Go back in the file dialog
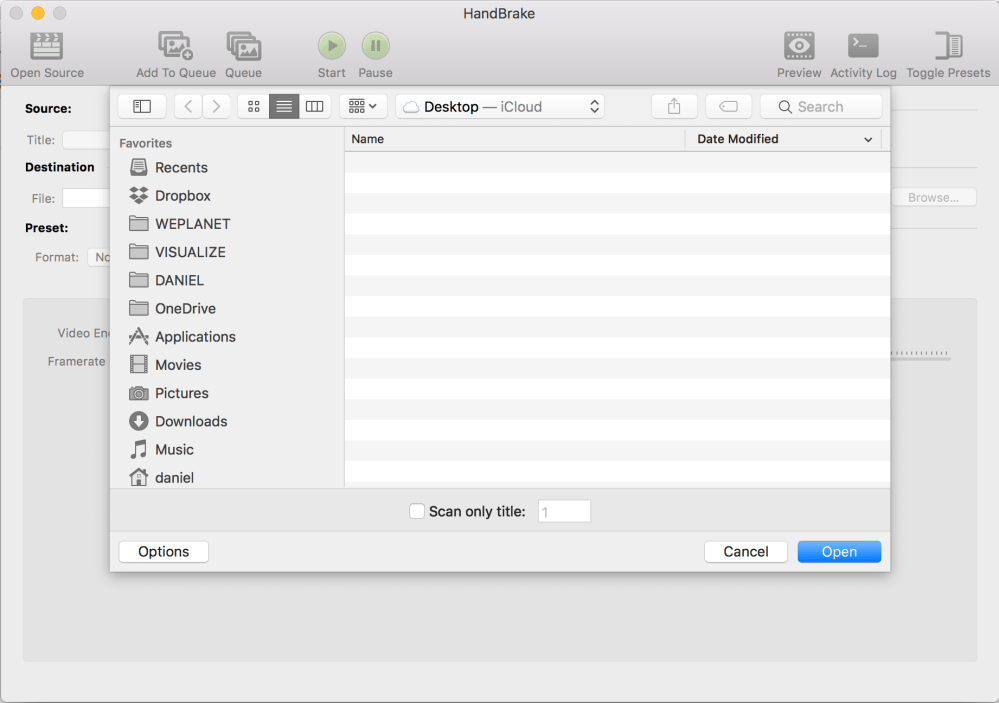 [189, 106]
